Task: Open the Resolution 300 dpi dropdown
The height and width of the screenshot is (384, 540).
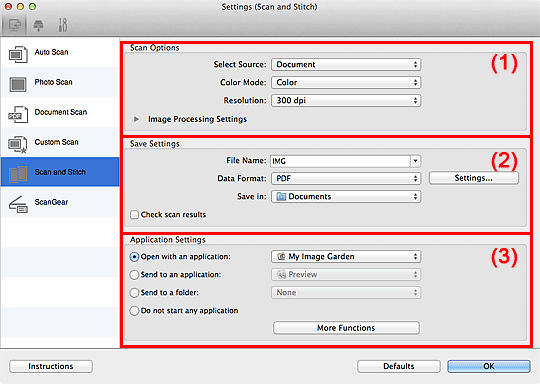Action: [346, 100]
